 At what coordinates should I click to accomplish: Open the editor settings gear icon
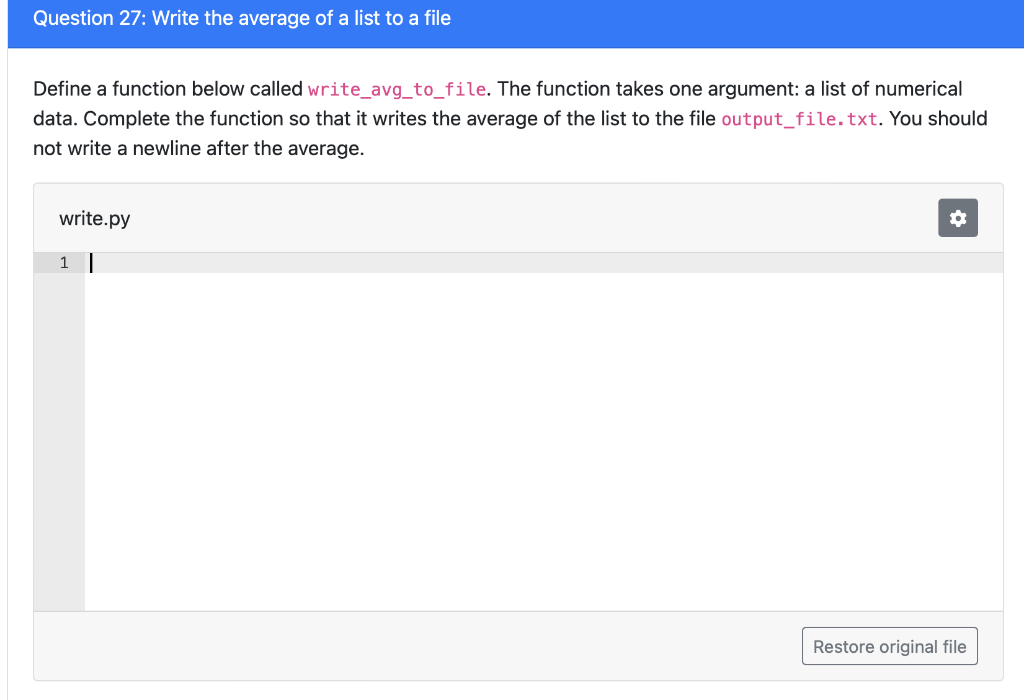coord(957,217)
